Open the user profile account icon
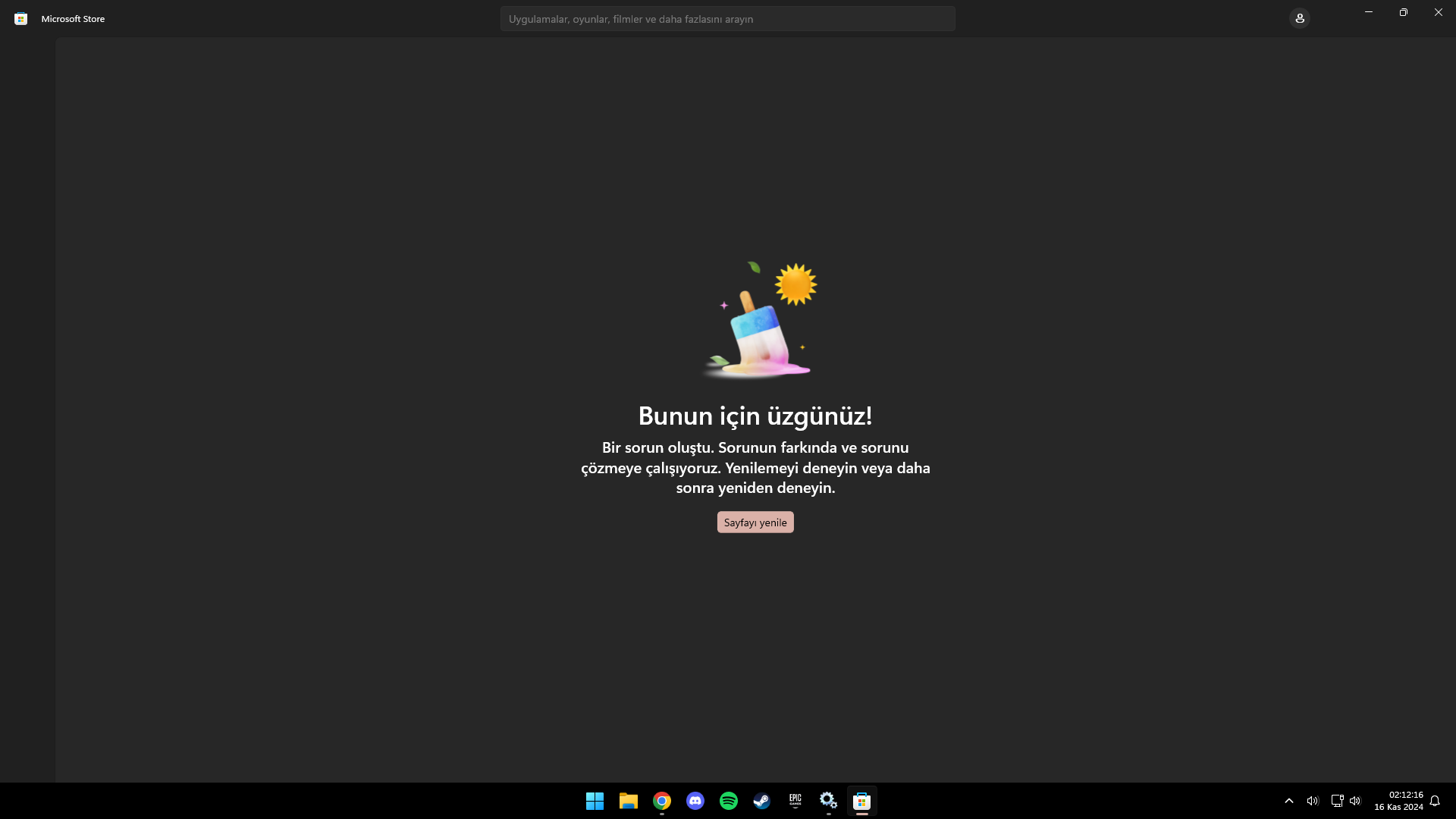 (x=1299, y=18)
